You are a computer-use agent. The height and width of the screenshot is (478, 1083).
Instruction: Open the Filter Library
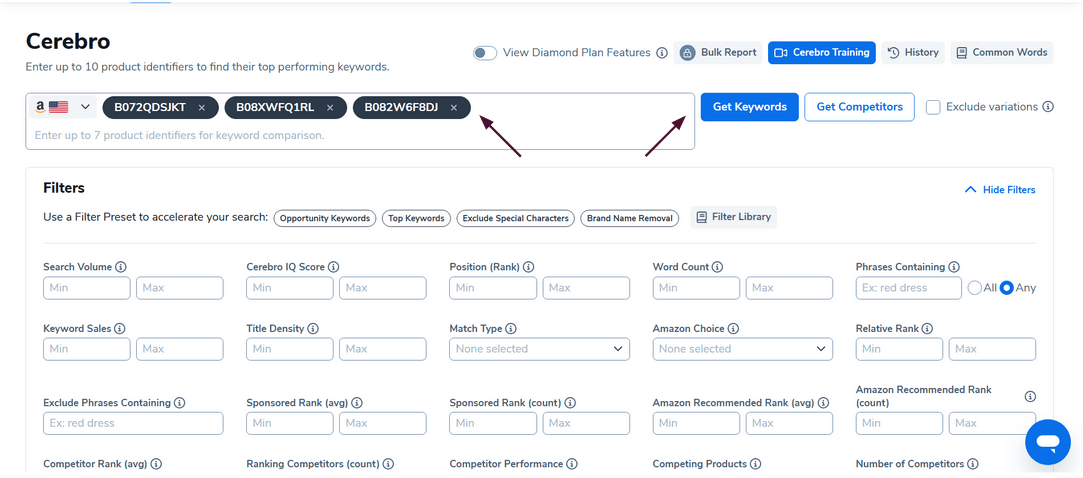pos(733,217)
